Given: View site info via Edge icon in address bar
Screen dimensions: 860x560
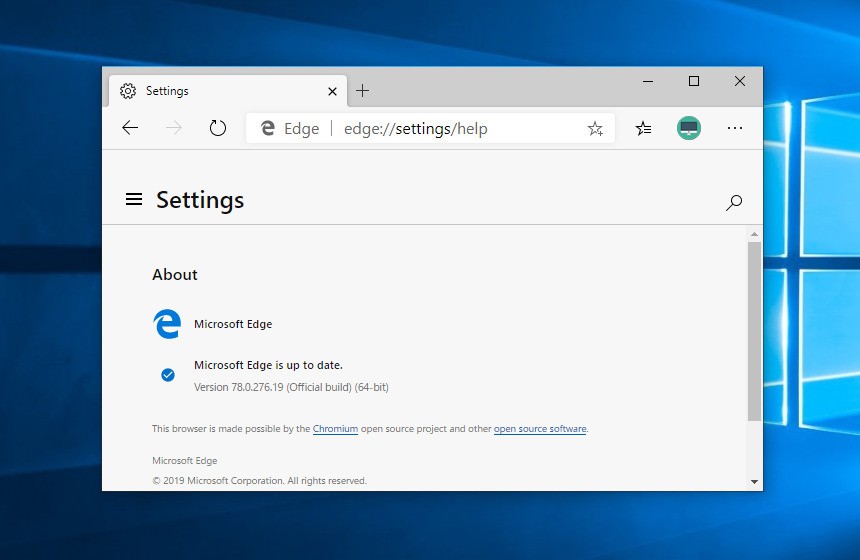Looking at the screenshot, I should click(x=268, y=128).
